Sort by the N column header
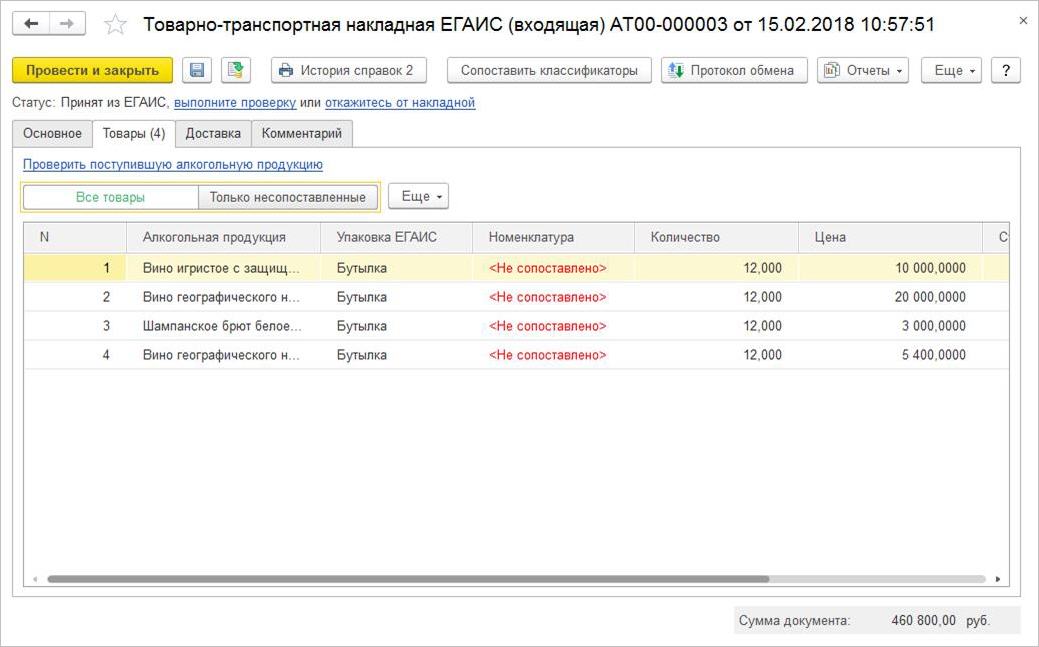Viewport: 1039px width, 647px height. [x=75, y=237]
